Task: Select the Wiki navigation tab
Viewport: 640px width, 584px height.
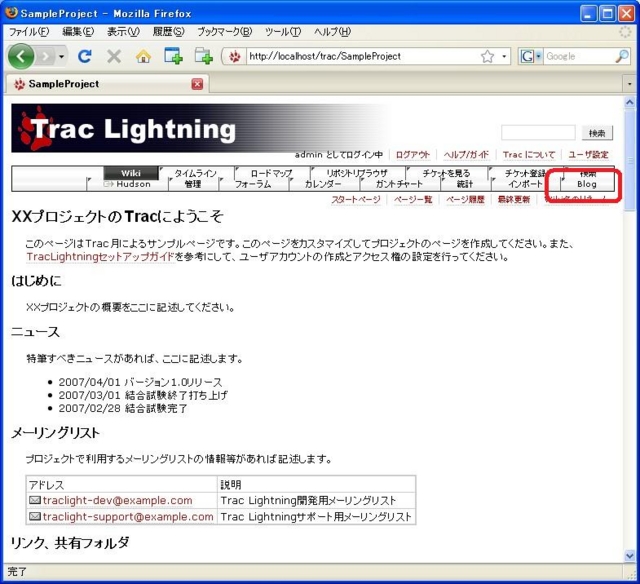Action: [131, 173]
